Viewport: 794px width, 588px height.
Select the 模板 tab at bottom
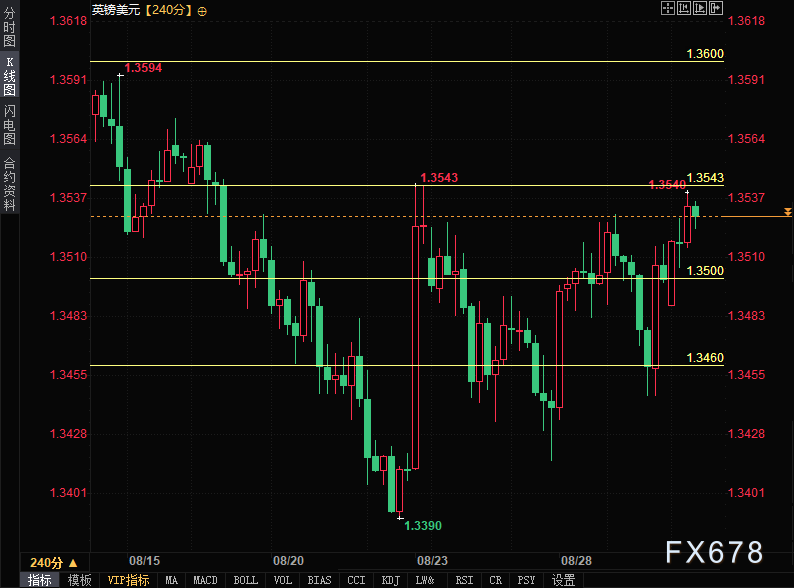tap(80, 580)
